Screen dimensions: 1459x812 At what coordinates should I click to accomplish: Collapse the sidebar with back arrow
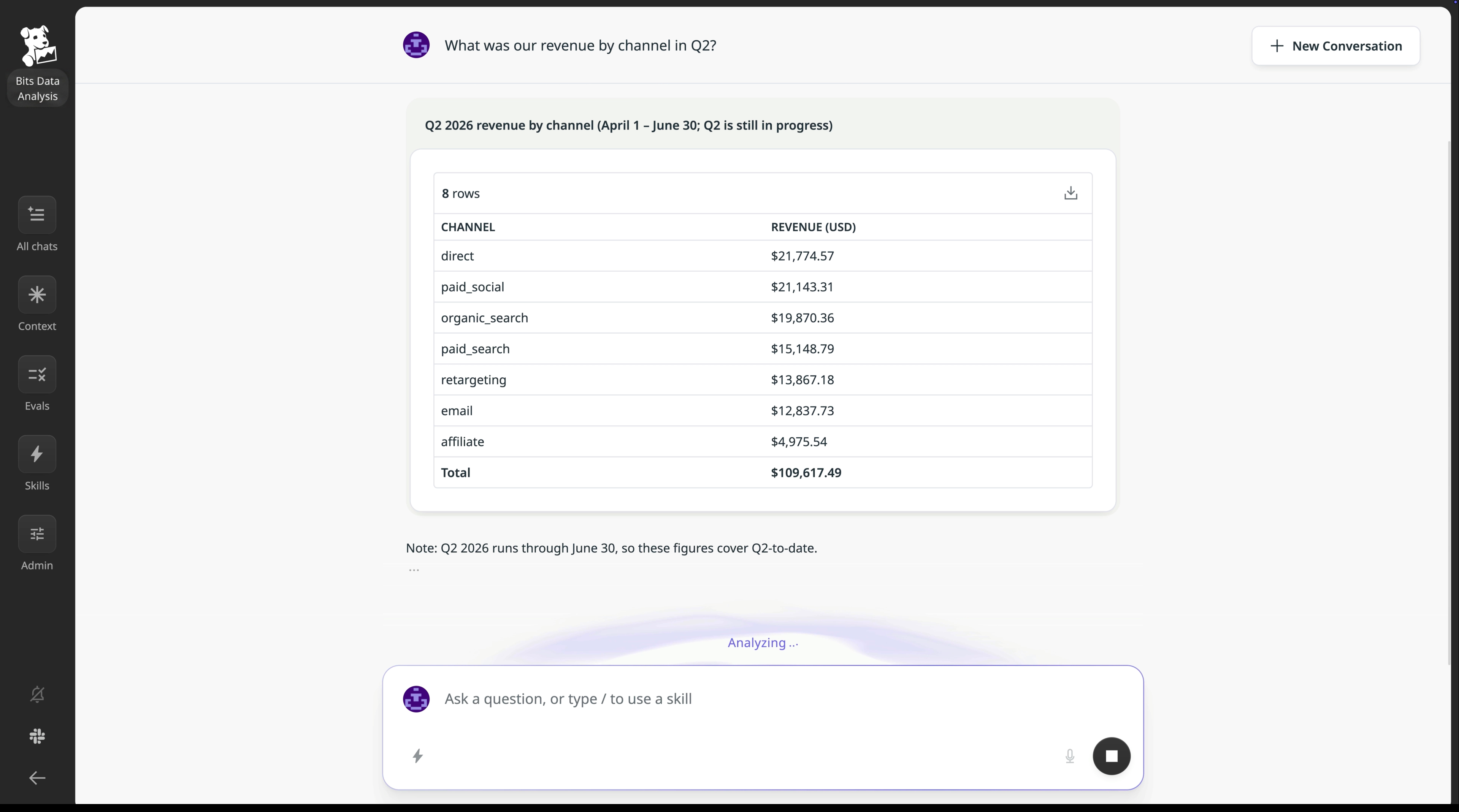[x=37, y=778]
